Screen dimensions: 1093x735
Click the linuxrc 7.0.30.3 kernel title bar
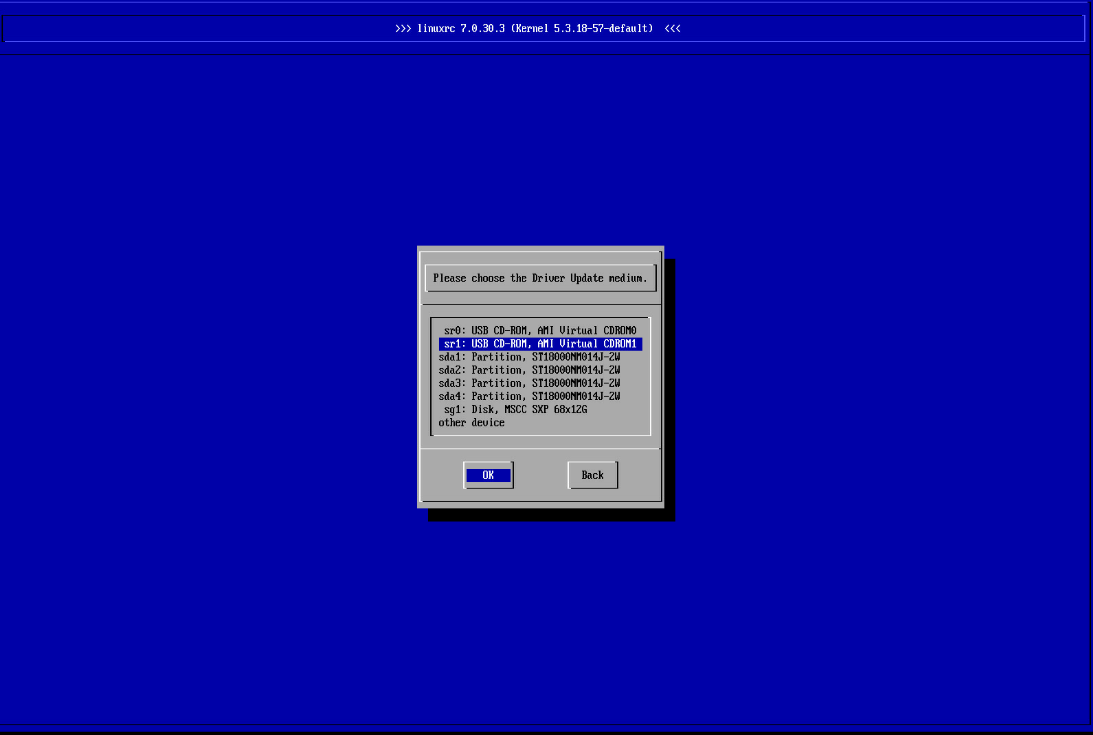coord(544,29)
